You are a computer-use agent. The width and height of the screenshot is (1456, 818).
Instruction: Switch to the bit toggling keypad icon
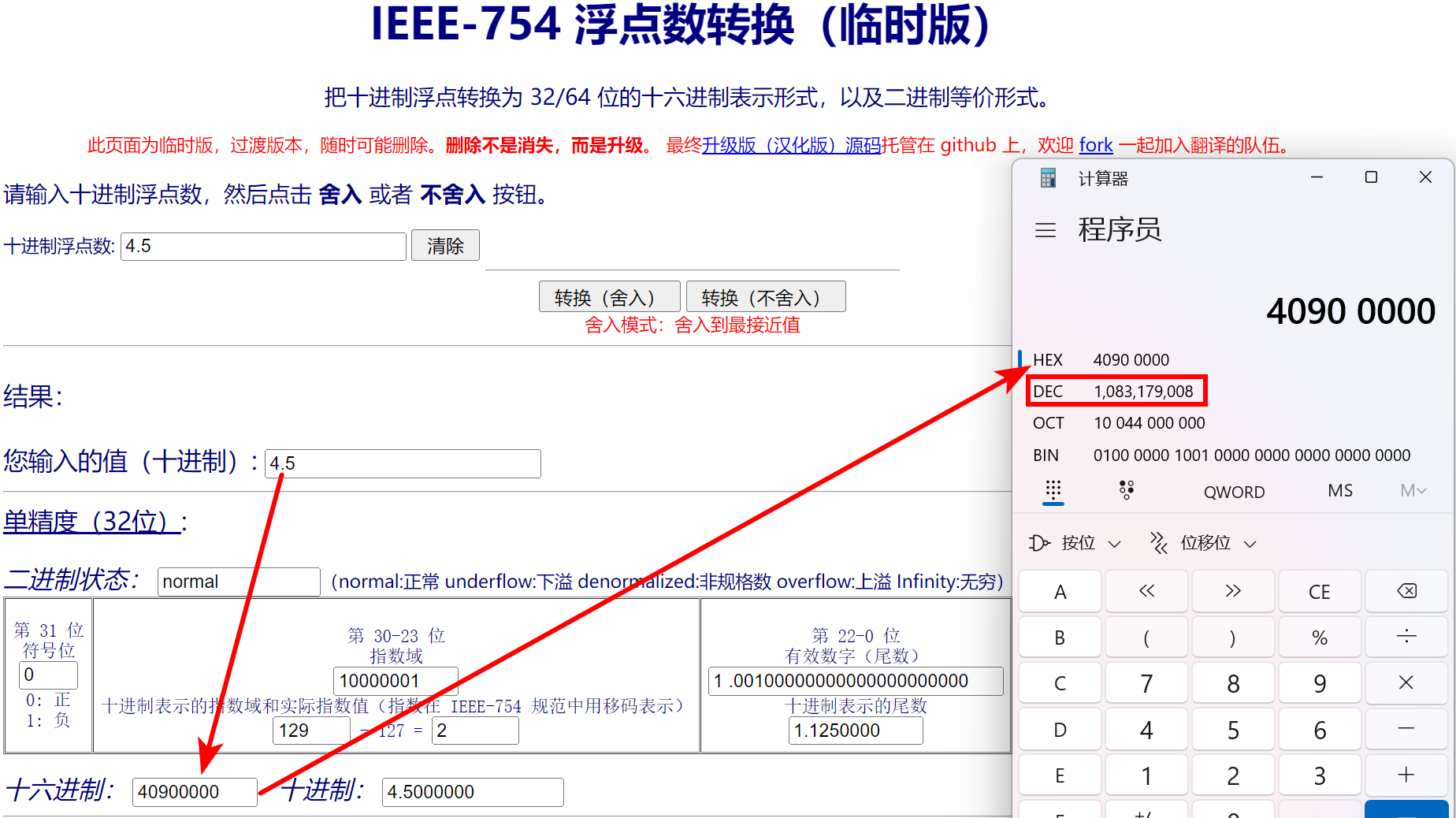coord(1126,490)
